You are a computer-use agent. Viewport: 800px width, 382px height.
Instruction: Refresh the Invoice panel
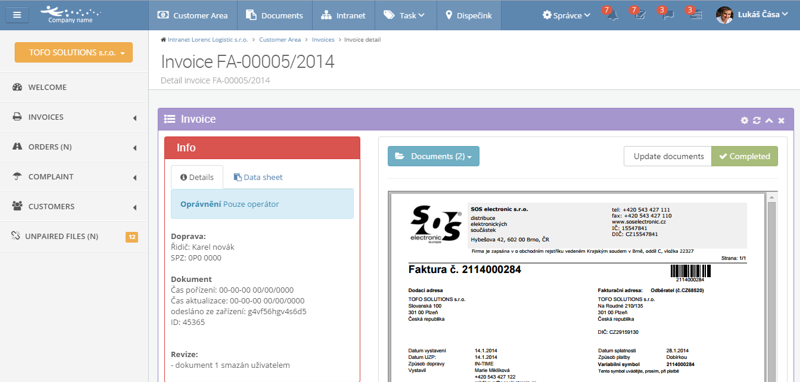pyautogui.click(x=757, y=120)
